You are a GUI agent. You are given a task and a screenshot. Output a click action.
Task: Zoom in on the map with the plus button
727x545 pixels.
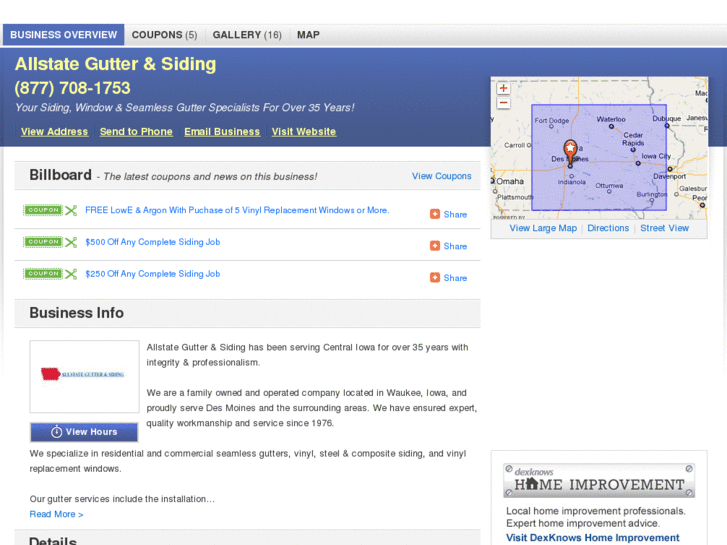(503, 88)
